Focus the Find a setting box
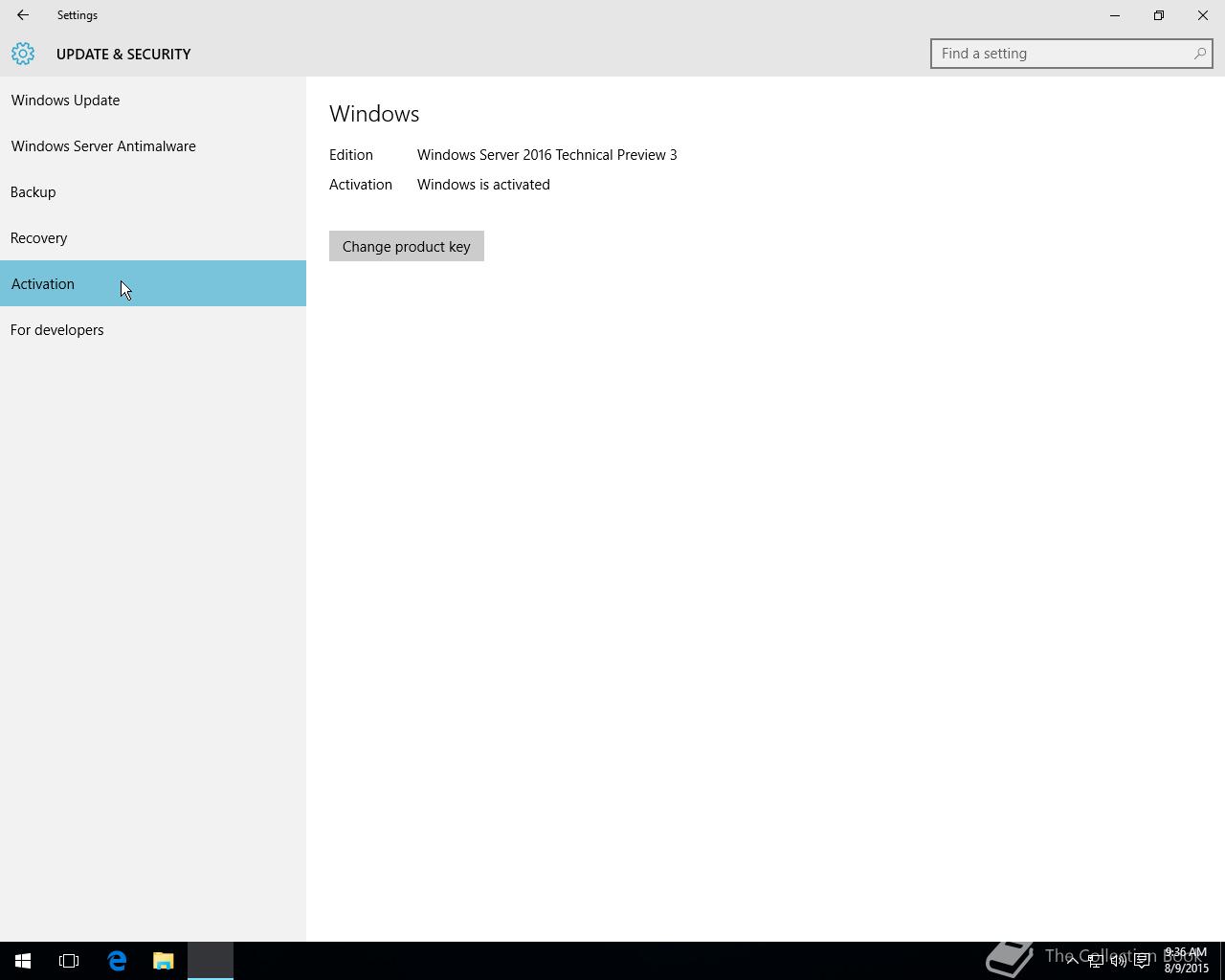 (x=1071, y=54)
